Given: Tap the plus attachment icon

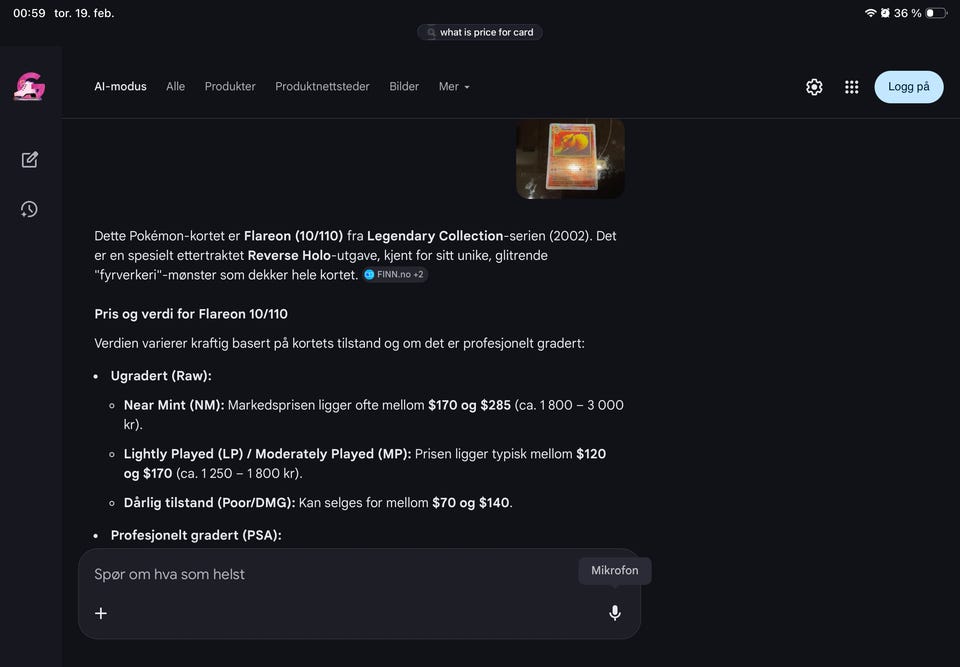Looking at the screenshot, I should click(x=101, y=613).
